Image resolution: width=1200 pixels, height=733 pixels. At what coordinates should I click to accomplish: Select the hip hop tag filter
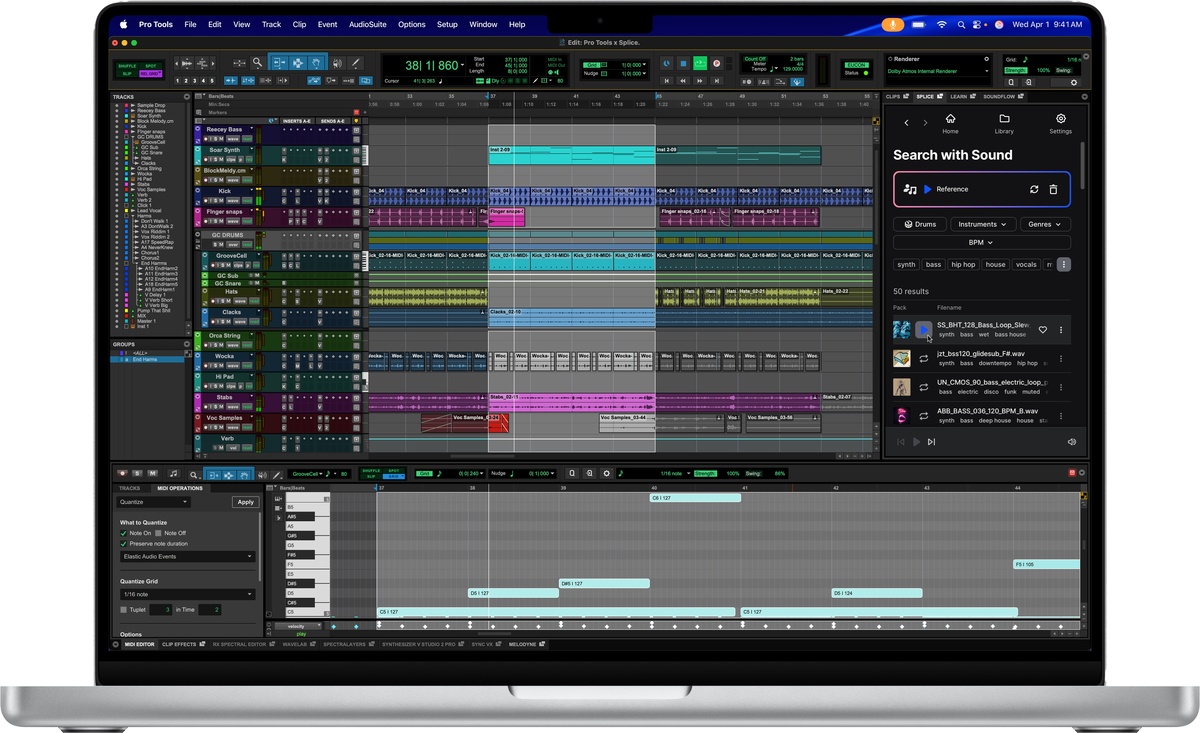tap(963, 264)
